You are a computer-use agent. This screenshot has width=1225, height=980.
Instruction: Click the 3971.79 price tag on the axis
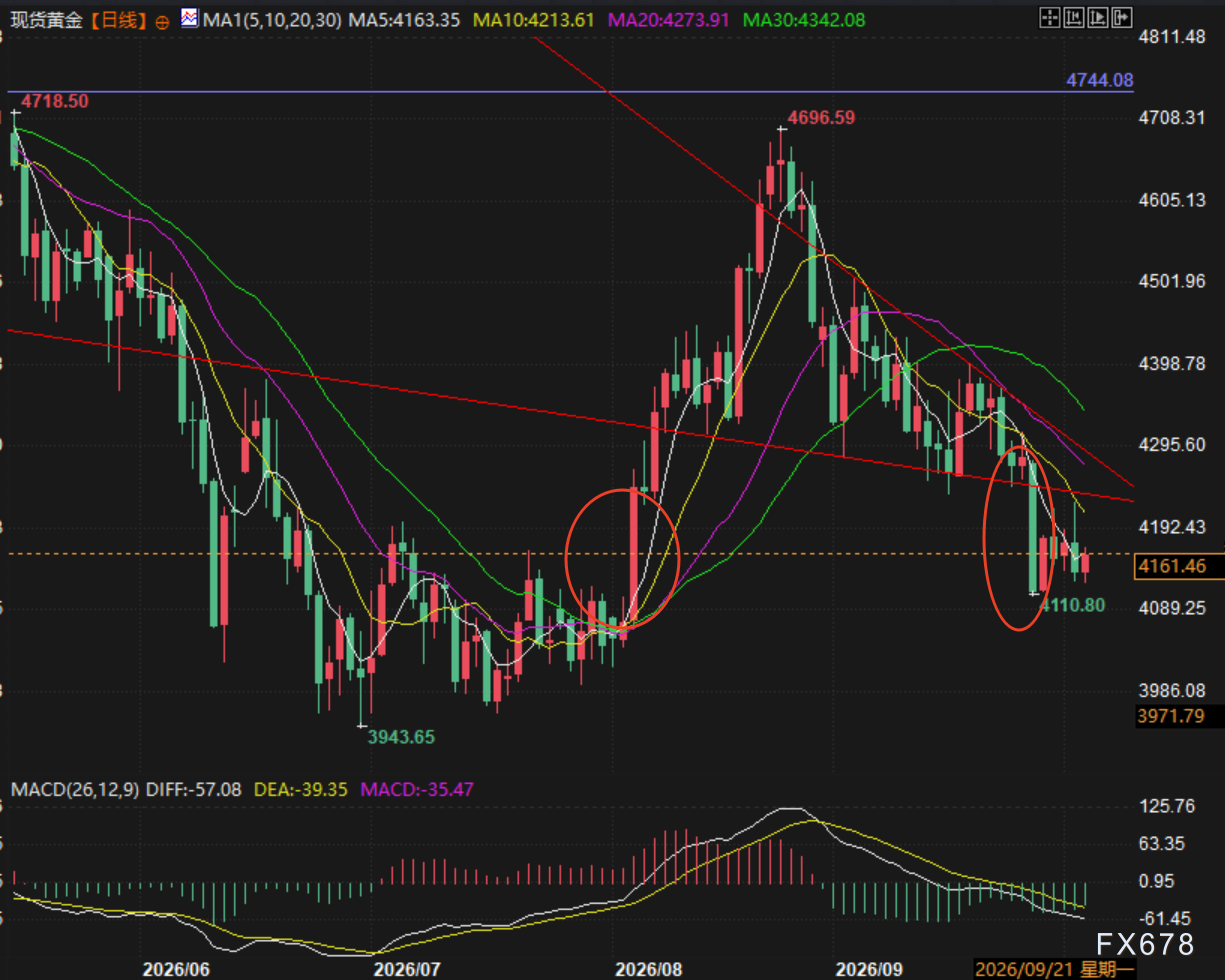point(1170,716)
